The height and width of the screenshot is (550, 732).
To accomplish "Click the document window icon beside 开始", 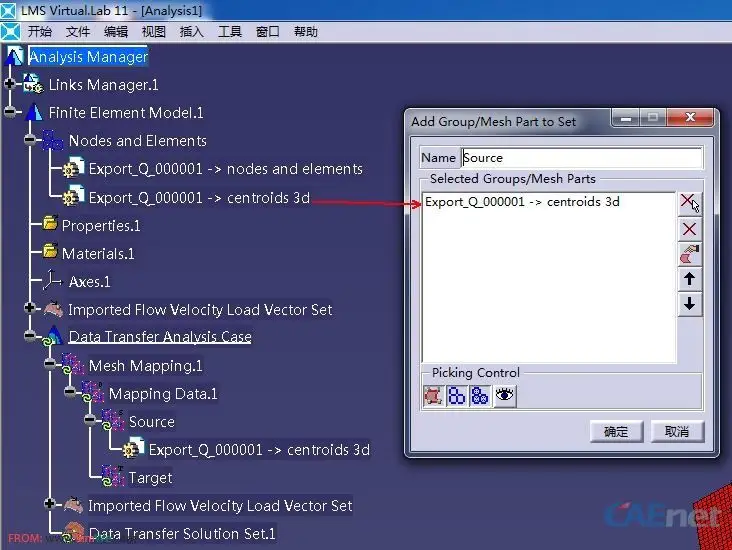I will click(10, 31).
